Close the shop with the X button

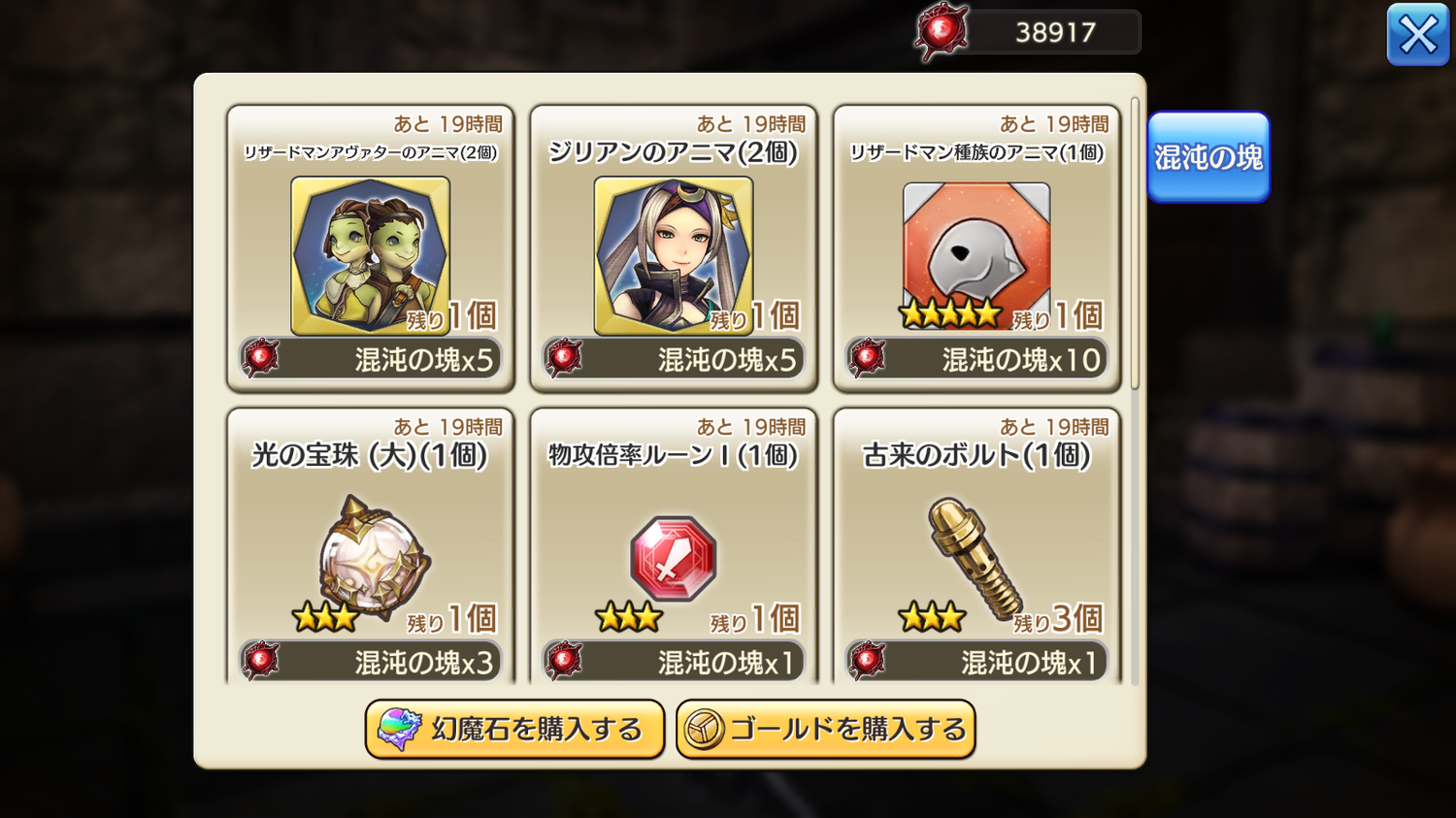(1418, 35)
